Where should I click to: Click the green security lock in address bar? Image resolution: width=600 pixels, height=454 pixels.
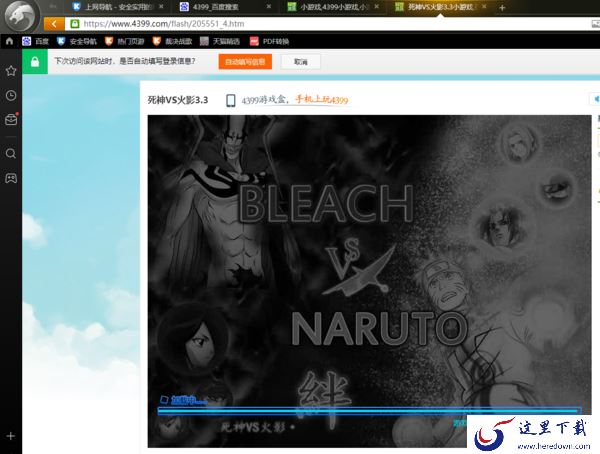tap(75, 24)
